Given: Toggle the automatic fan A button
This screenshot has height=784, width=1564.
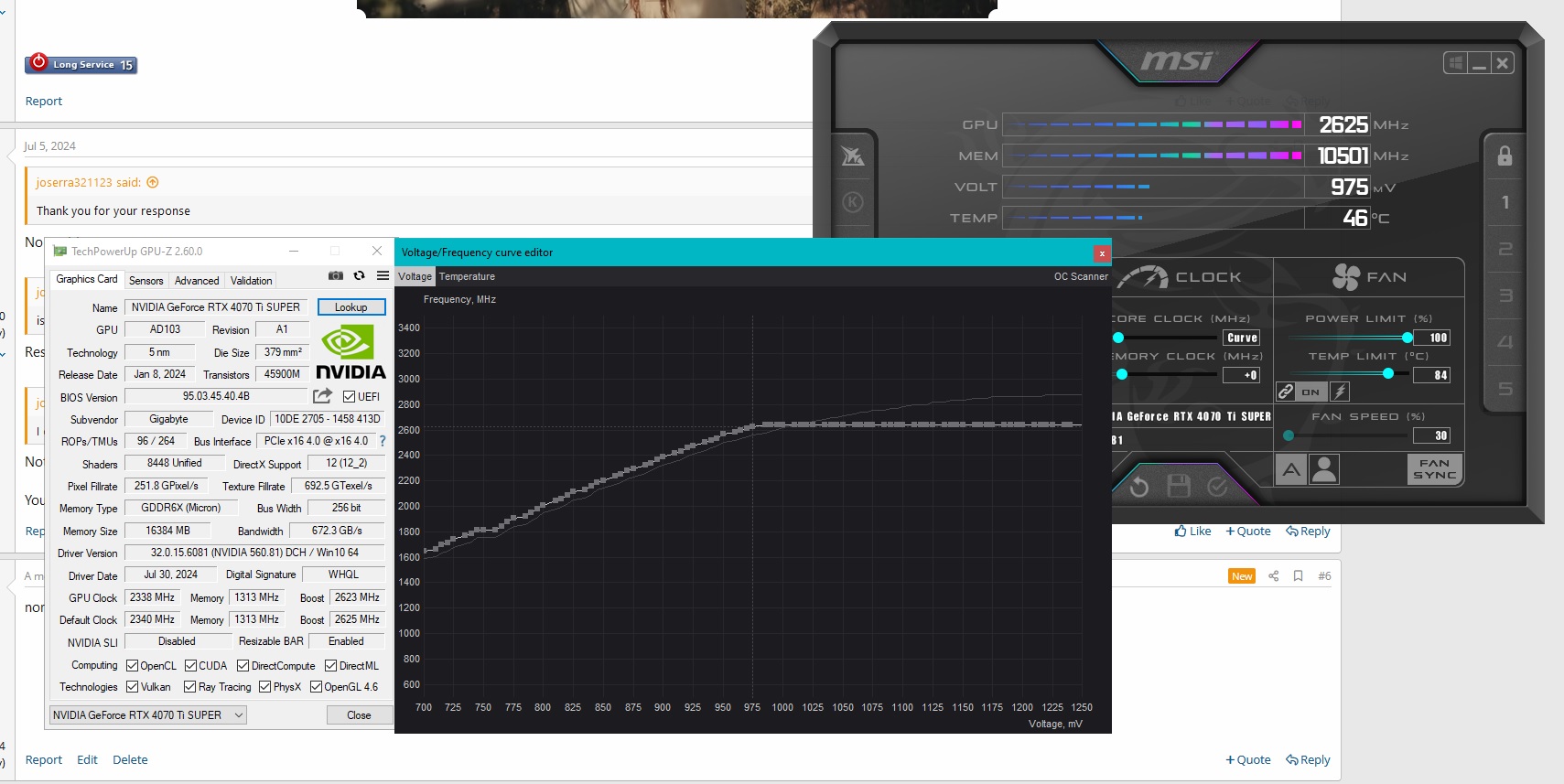Looking at the screenshot, I should coord(1291,470).
